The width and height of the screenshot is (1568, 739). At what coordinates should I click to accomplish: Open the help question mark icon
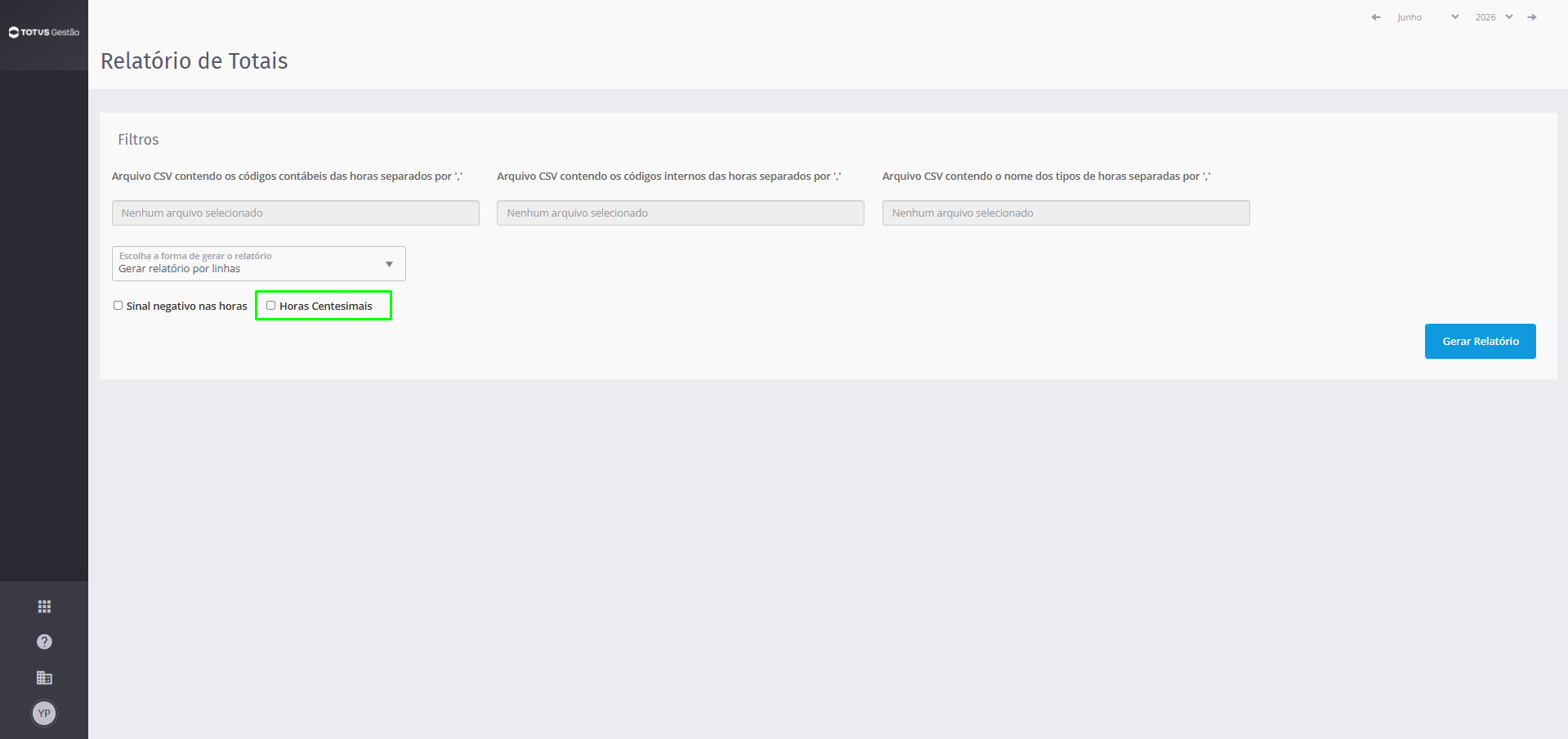pyautogui.click(x=44, y=642)
